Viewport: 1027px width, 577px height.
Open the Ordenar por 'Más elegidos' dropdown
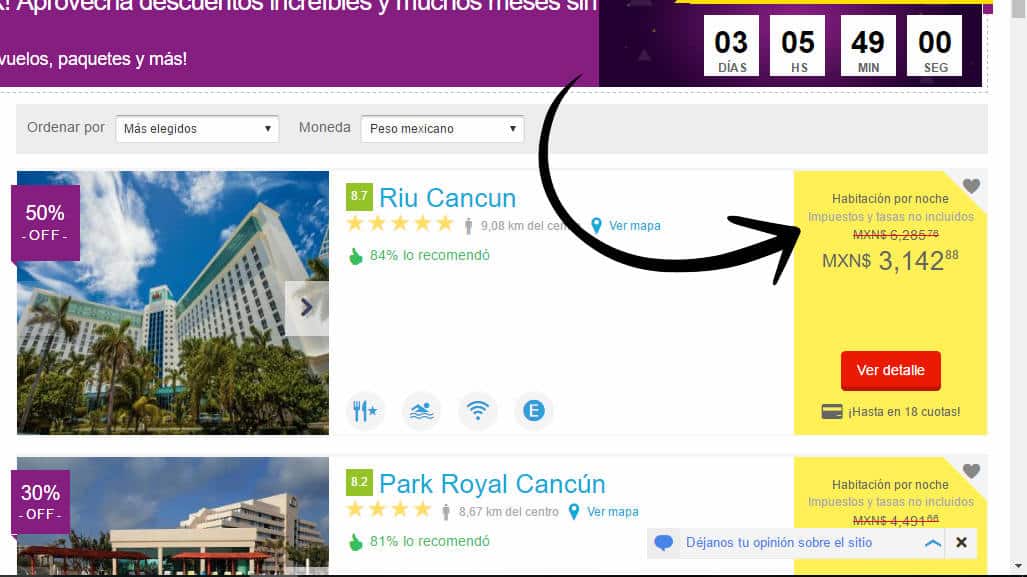pos(197,129)
